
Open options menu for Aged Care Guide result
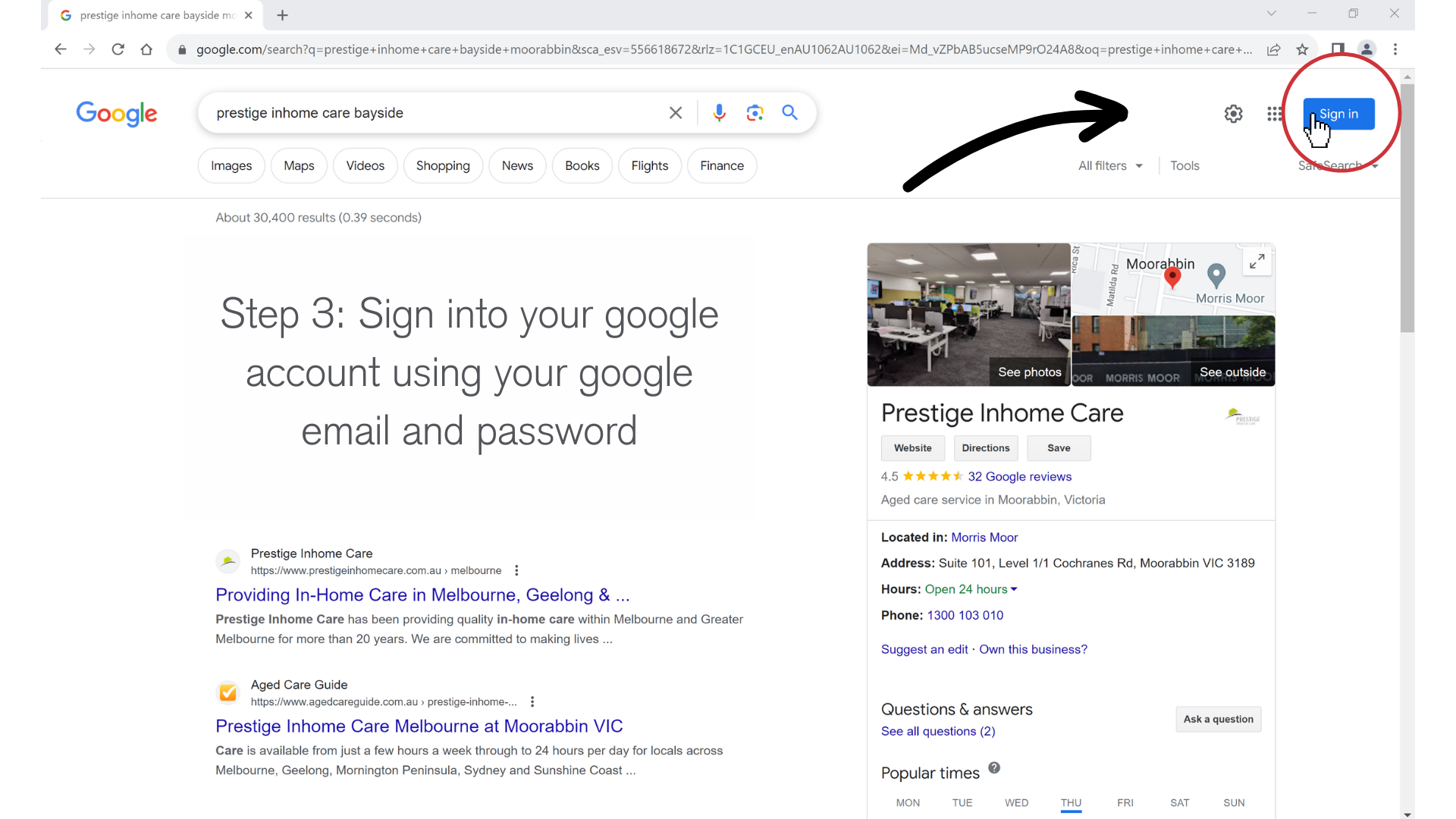click(x=532, y=701)
